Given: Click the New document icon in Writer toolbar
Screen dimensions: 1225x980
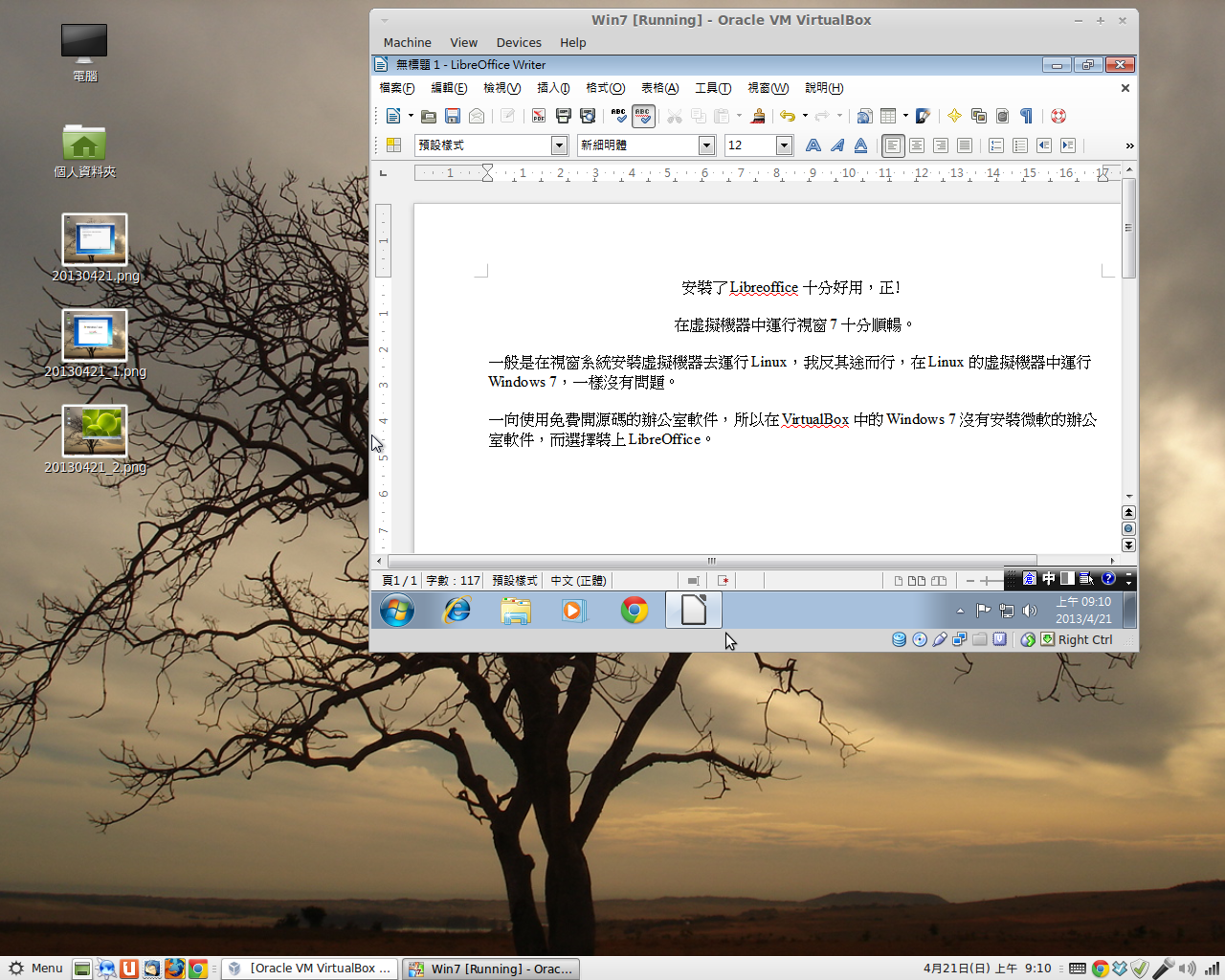Looking at the screenshot, I should pyautogui.click(x=393, y=116).
